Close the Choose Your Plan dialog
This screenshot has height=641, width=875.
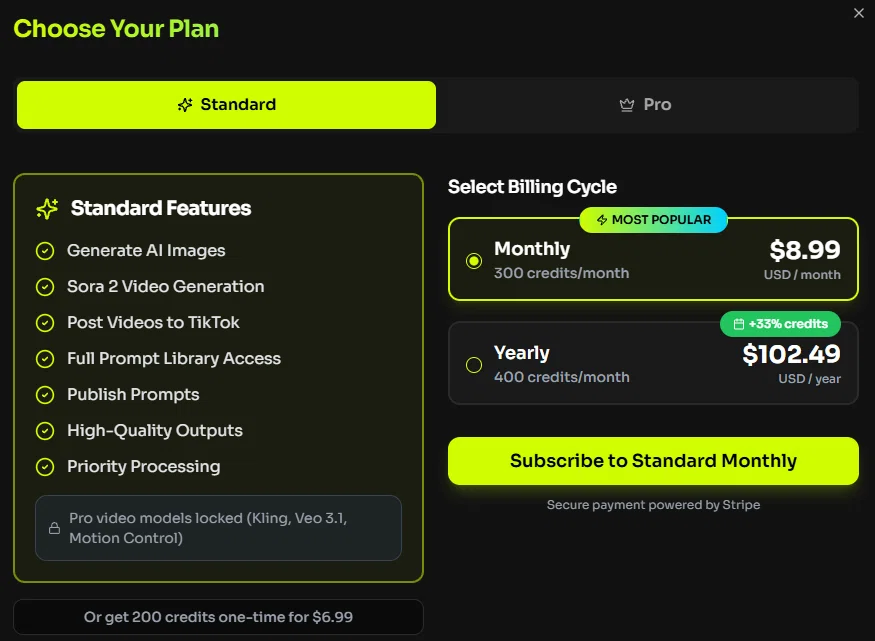tap(859, 13)
